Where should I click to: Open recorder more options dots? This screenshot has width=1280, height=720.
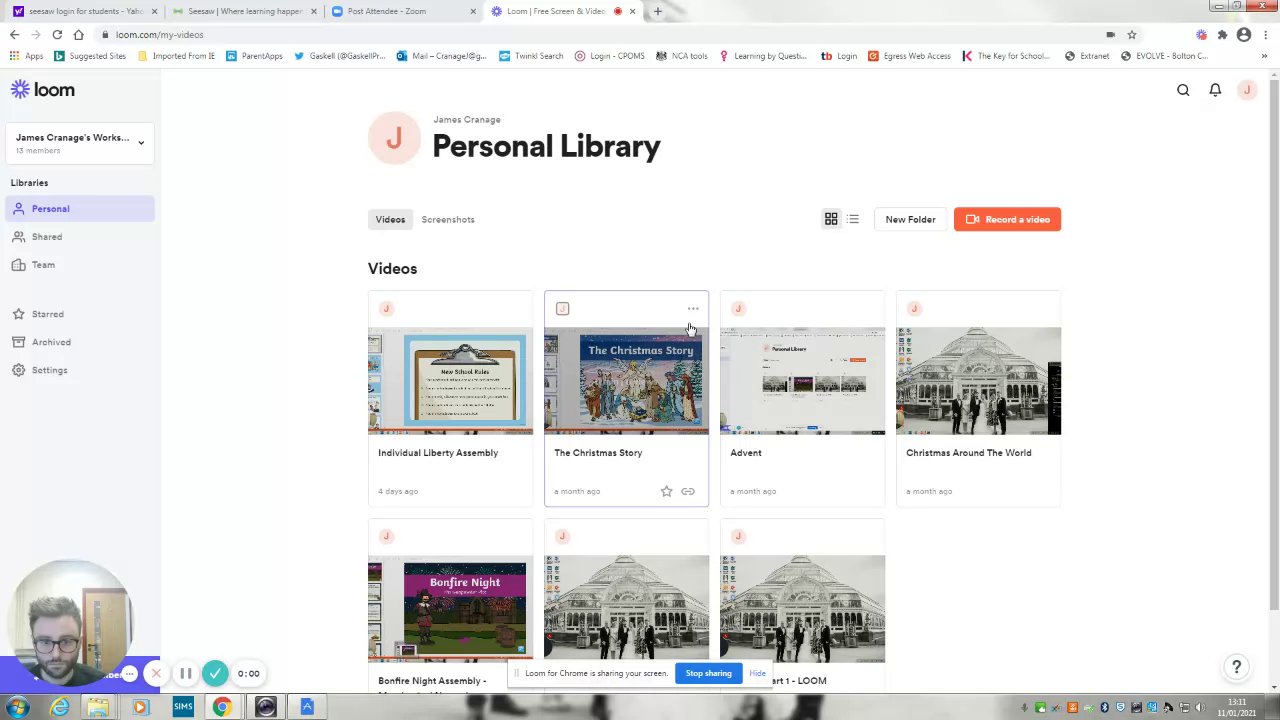129,674
